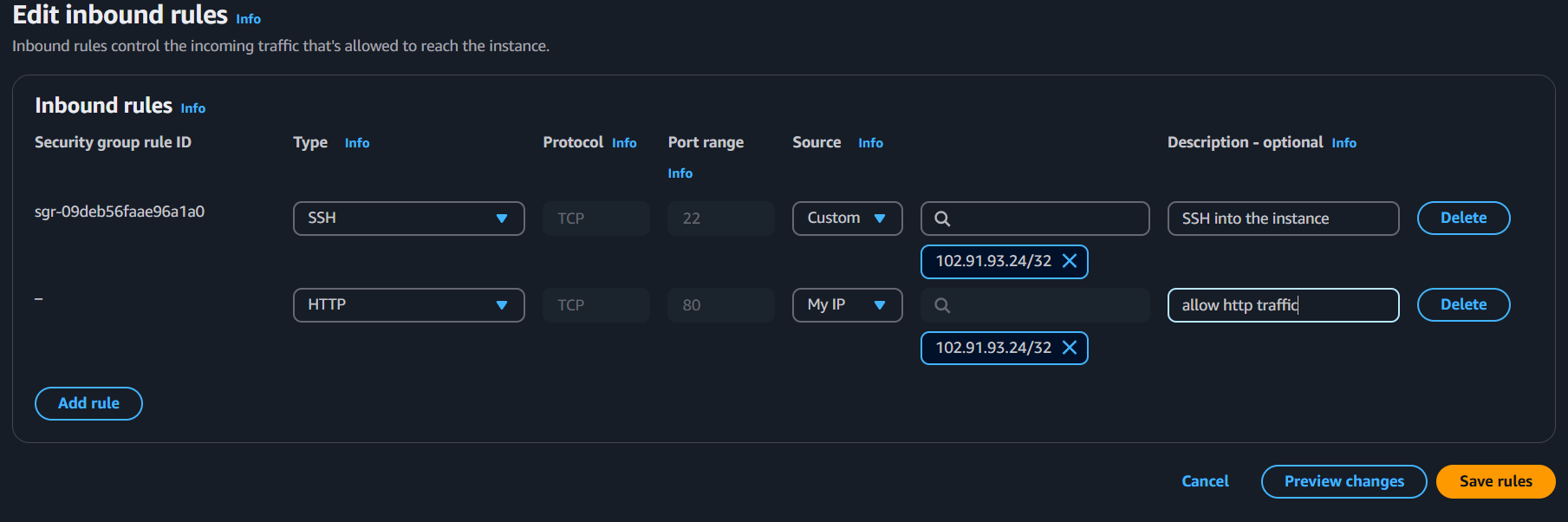Click the Security group rule ID header

(x=113, y=142)
